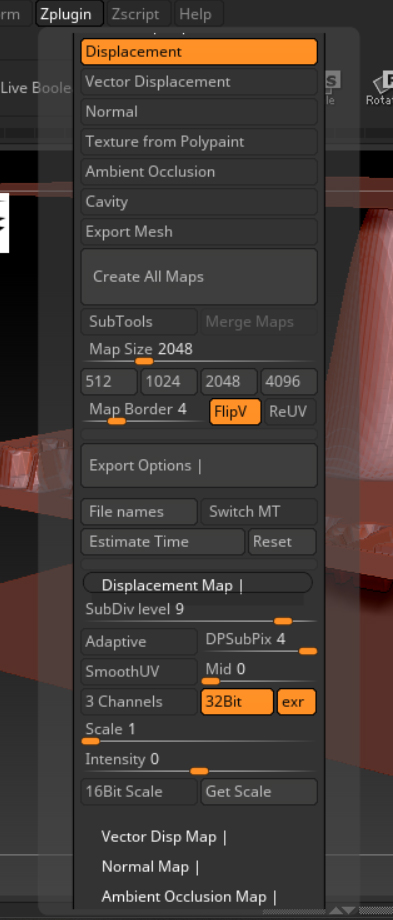This screenshot has height=920, width=393.
Task: Collapse the Displacement Map section
Action: (198, 585)
